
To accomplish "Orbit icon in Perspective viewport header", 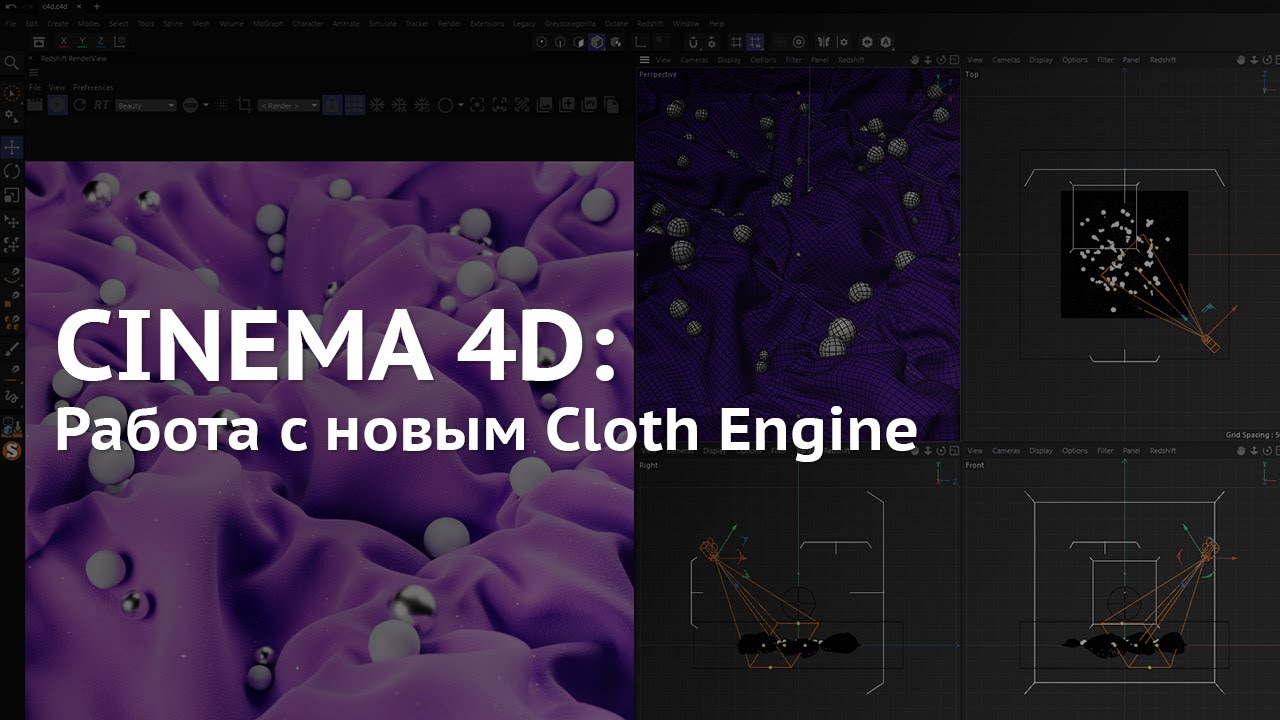I will [x=941, y=60].
